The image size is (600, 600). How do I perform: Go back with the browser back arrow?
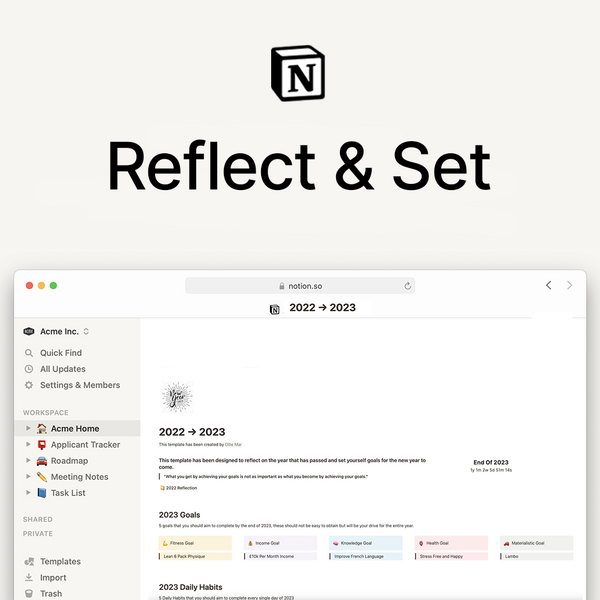tap(549, 285)
